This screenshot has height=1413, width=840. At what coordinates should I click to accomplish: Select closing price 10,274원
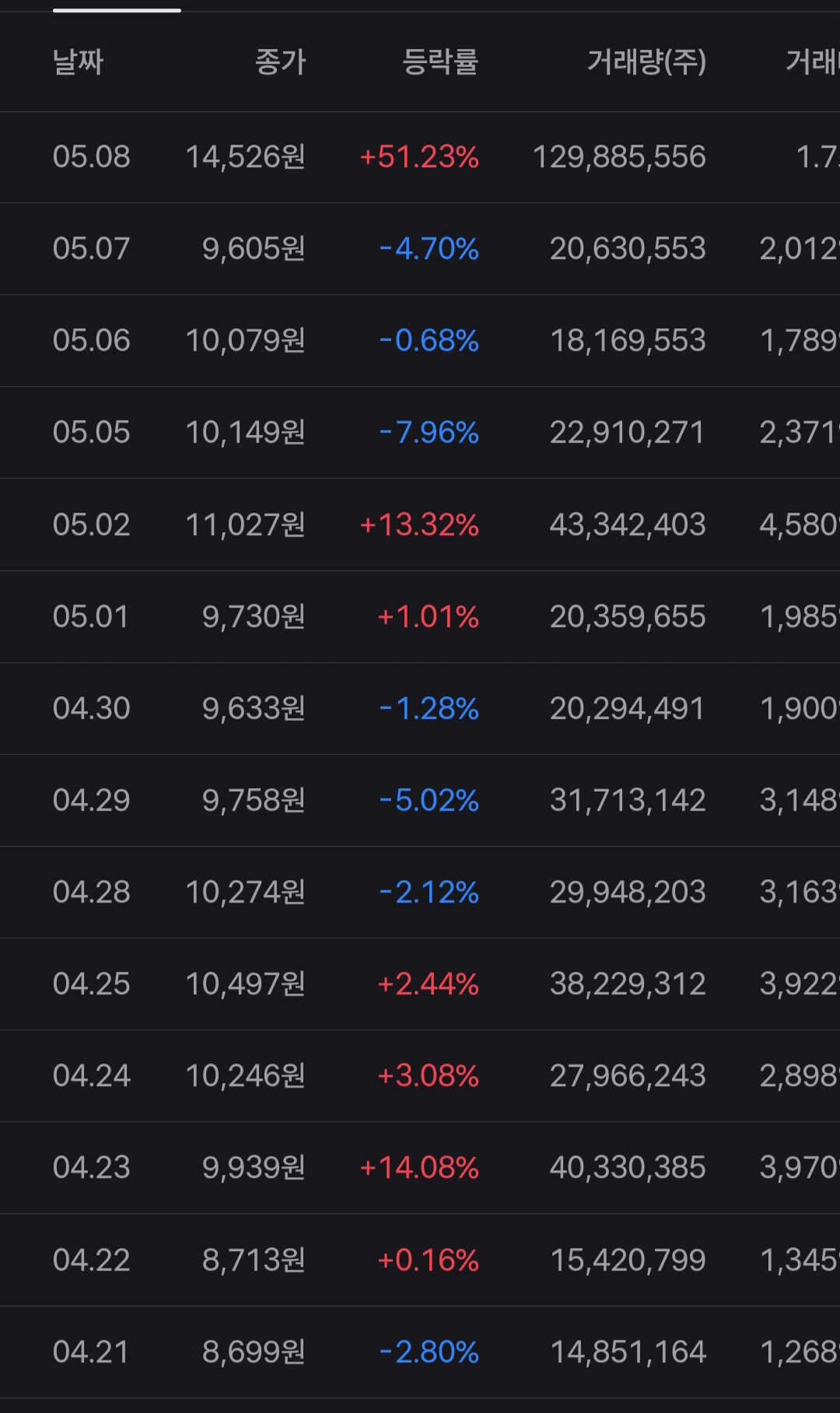tap(246, 892)
